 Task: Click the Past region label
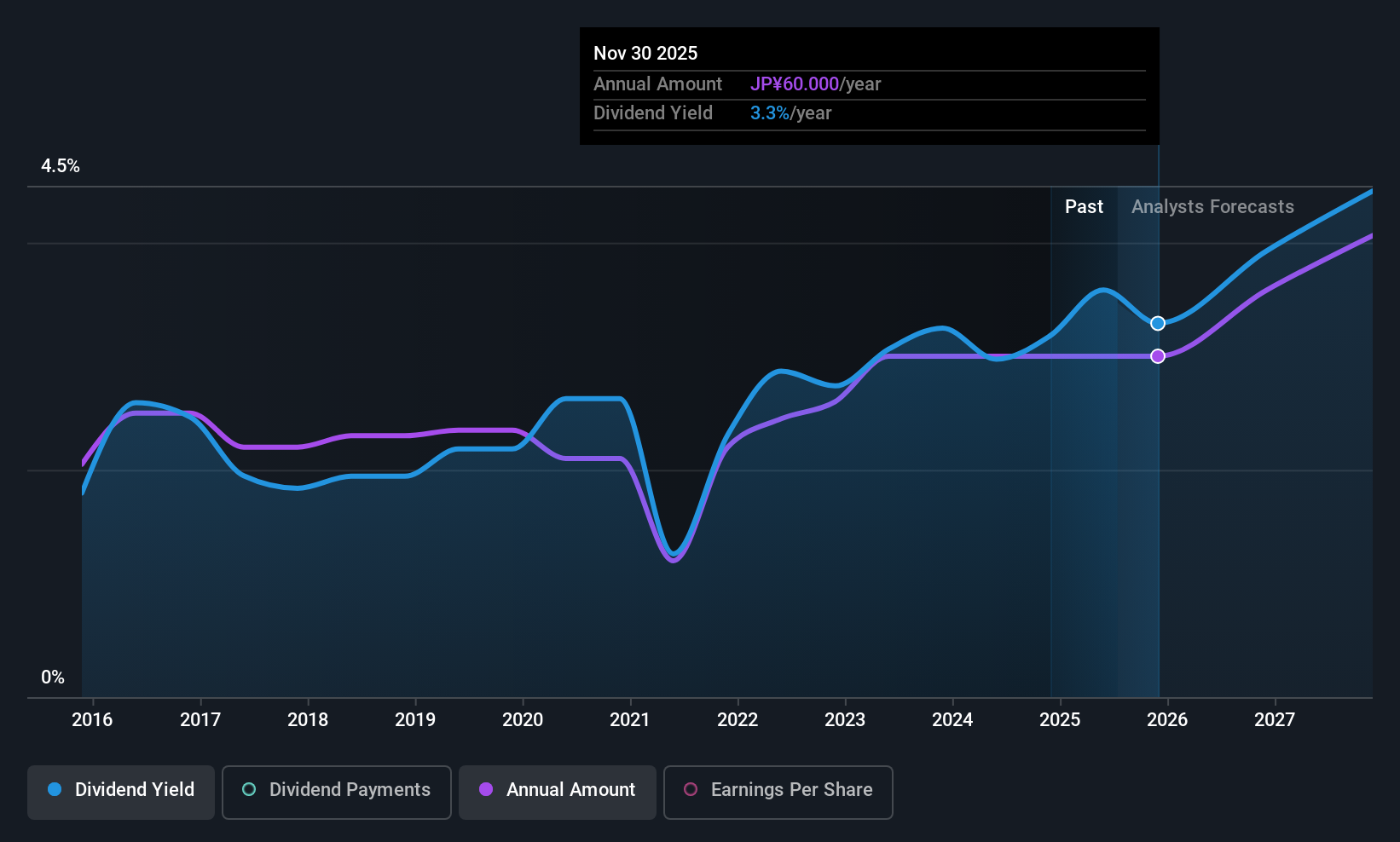[x=1084, y=207]
